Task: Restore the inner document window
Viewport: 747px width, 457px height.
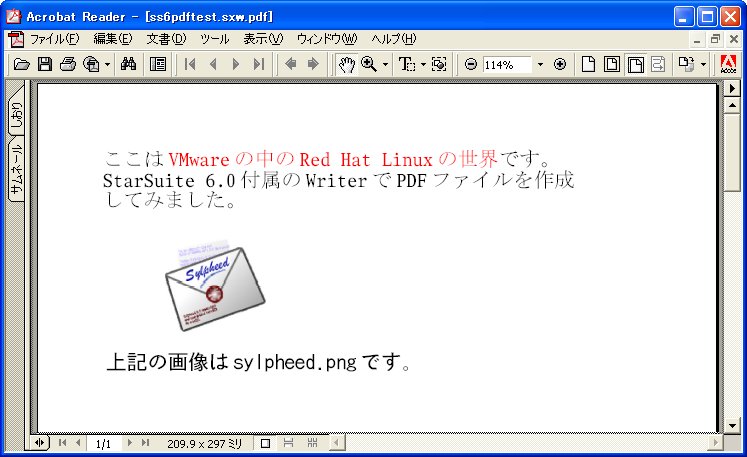Action: 715,40
